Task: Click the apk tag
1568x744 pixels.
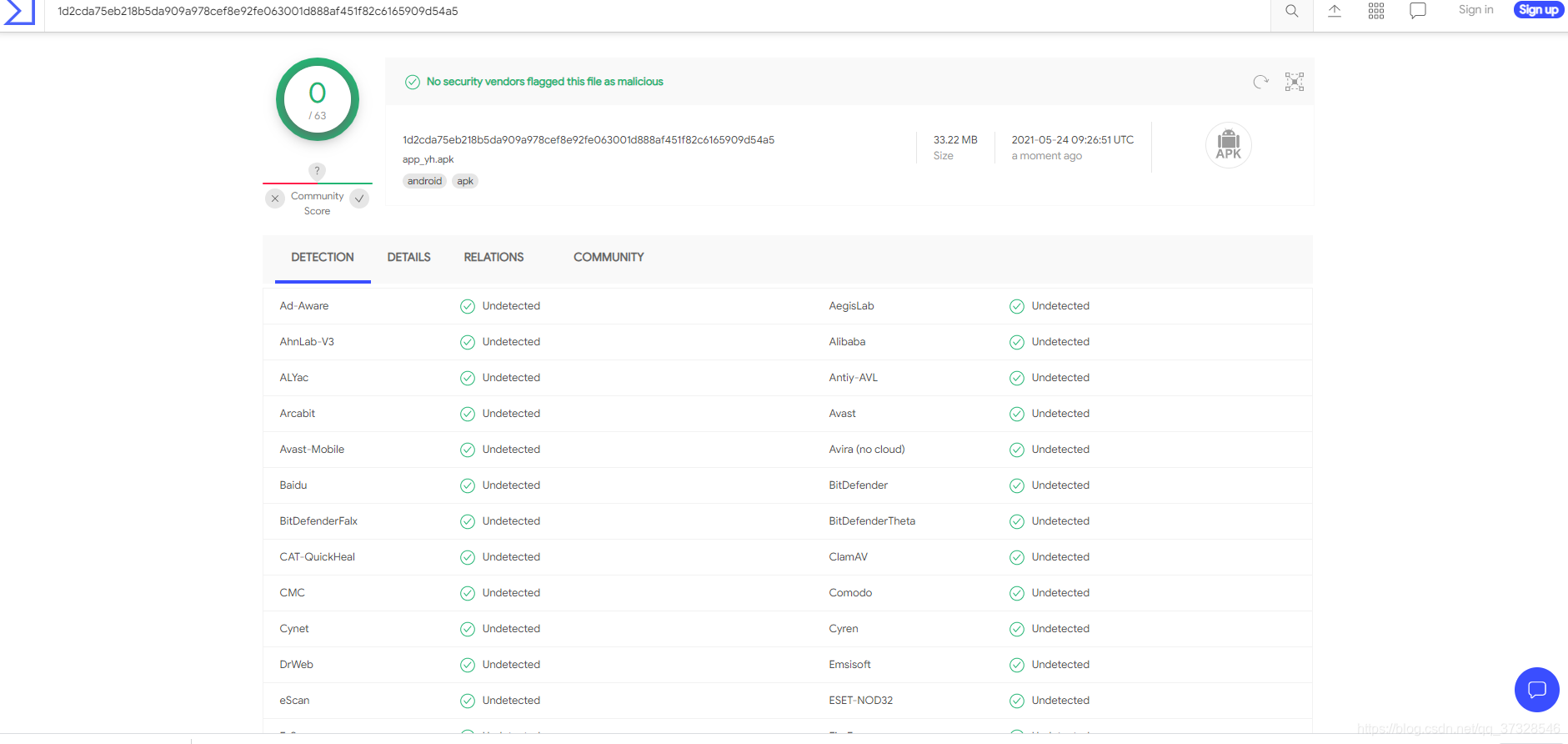Action: click(x=465, y=181)
